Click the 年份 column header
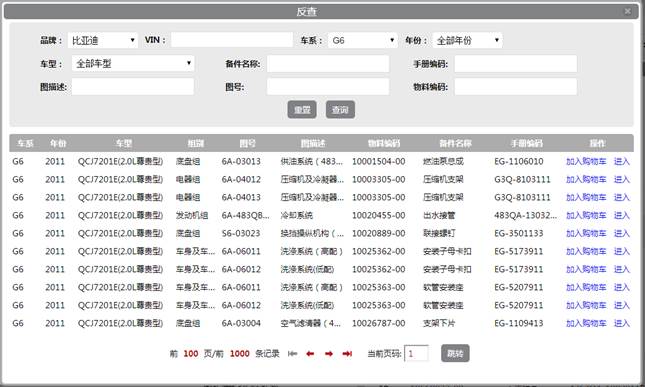This screenshot has height=387, width=645. point(58,143)
